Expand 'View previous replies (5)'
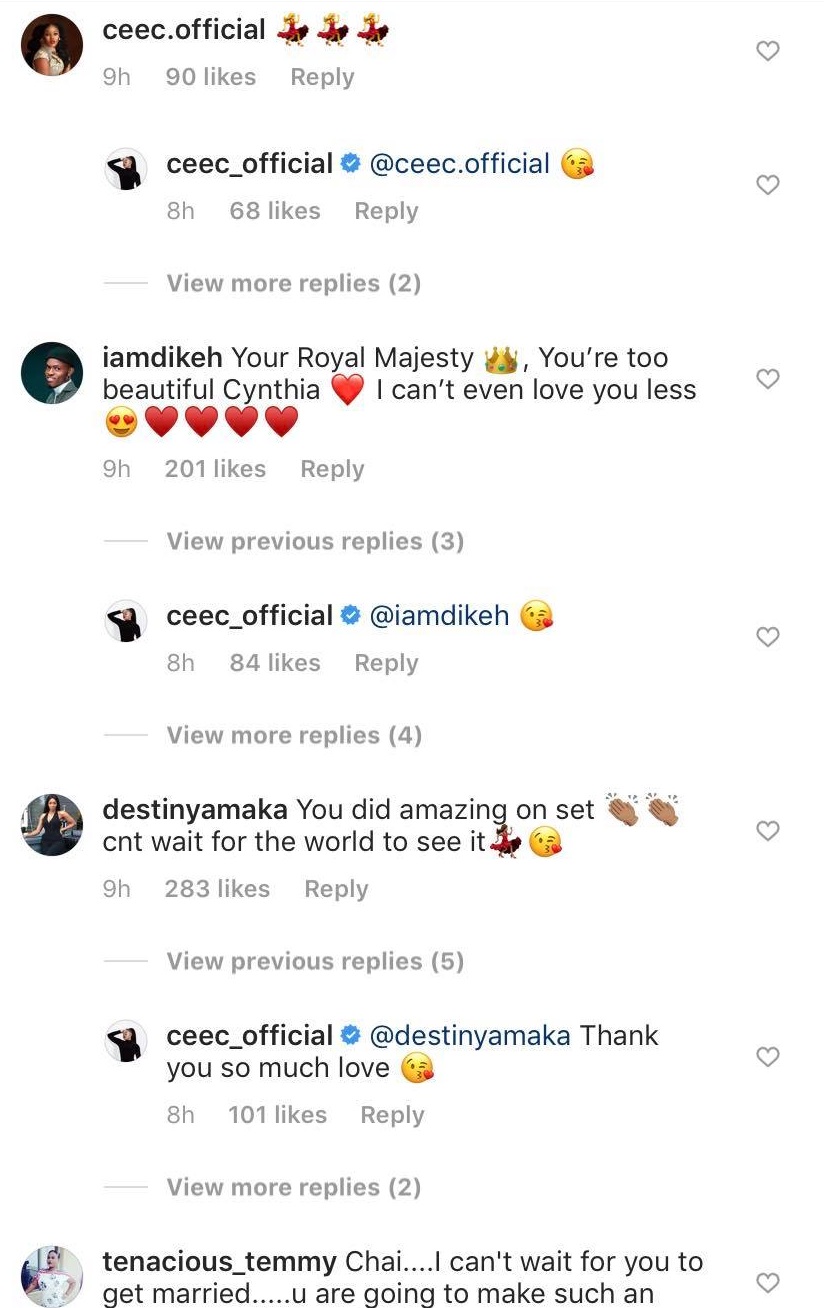828x1308 pixels. tap(315, 962)
